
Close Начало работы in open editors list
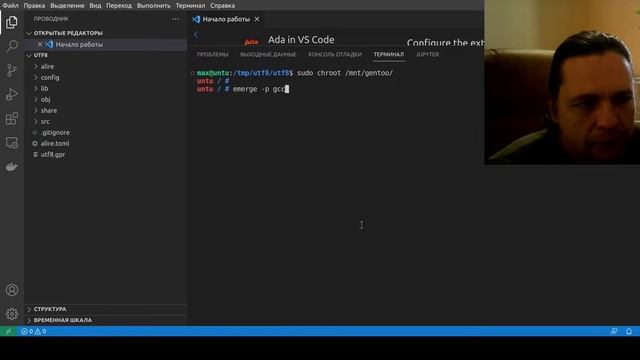click(40, 44)
